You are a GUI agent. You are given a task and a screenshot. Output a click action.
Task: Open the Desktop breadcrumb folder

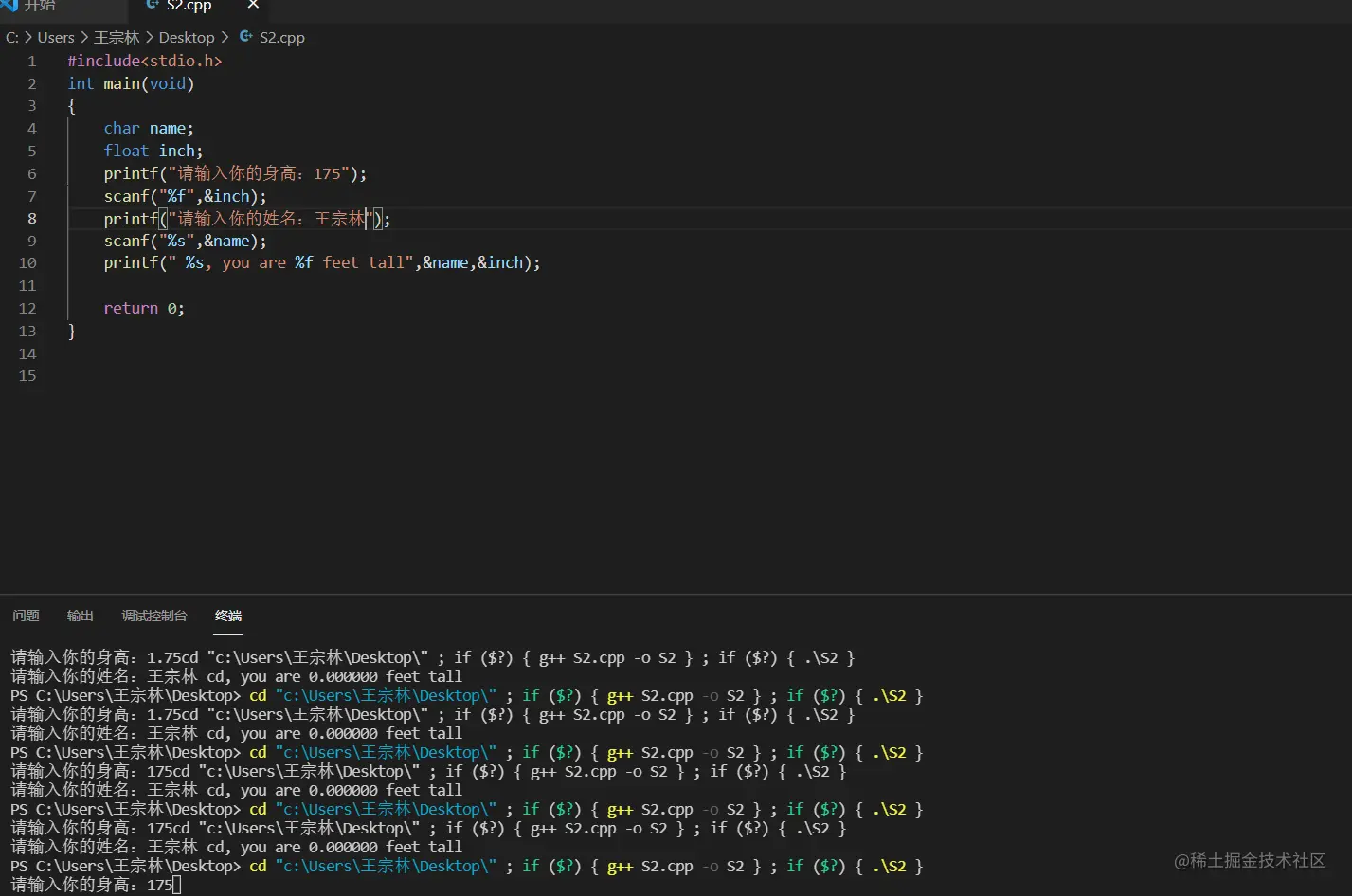(187, 38)
